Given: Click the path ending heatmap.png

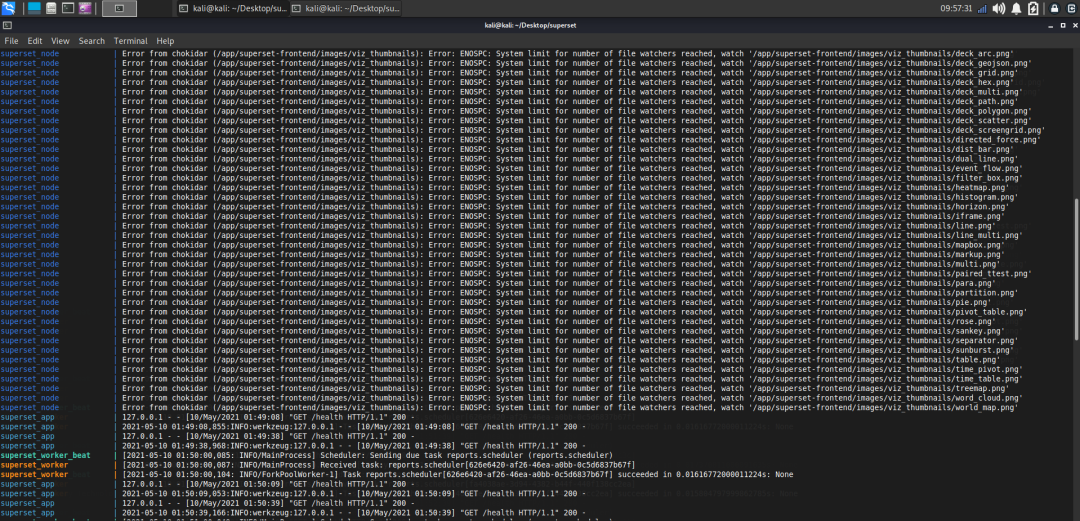Looking at the screenshot, I should (x=881, y=187).
